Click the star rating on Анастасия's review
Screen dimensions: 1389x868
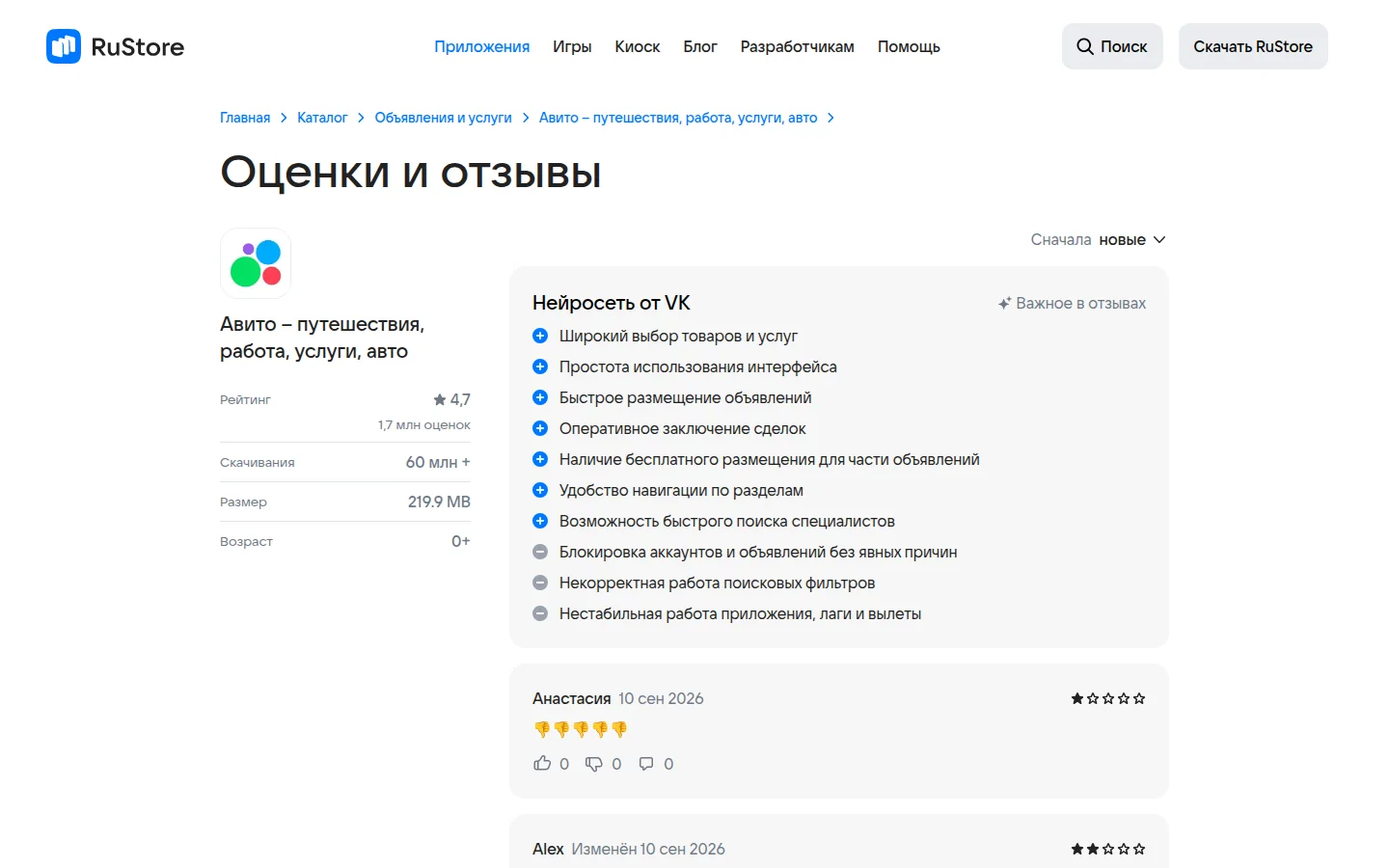1108,698
